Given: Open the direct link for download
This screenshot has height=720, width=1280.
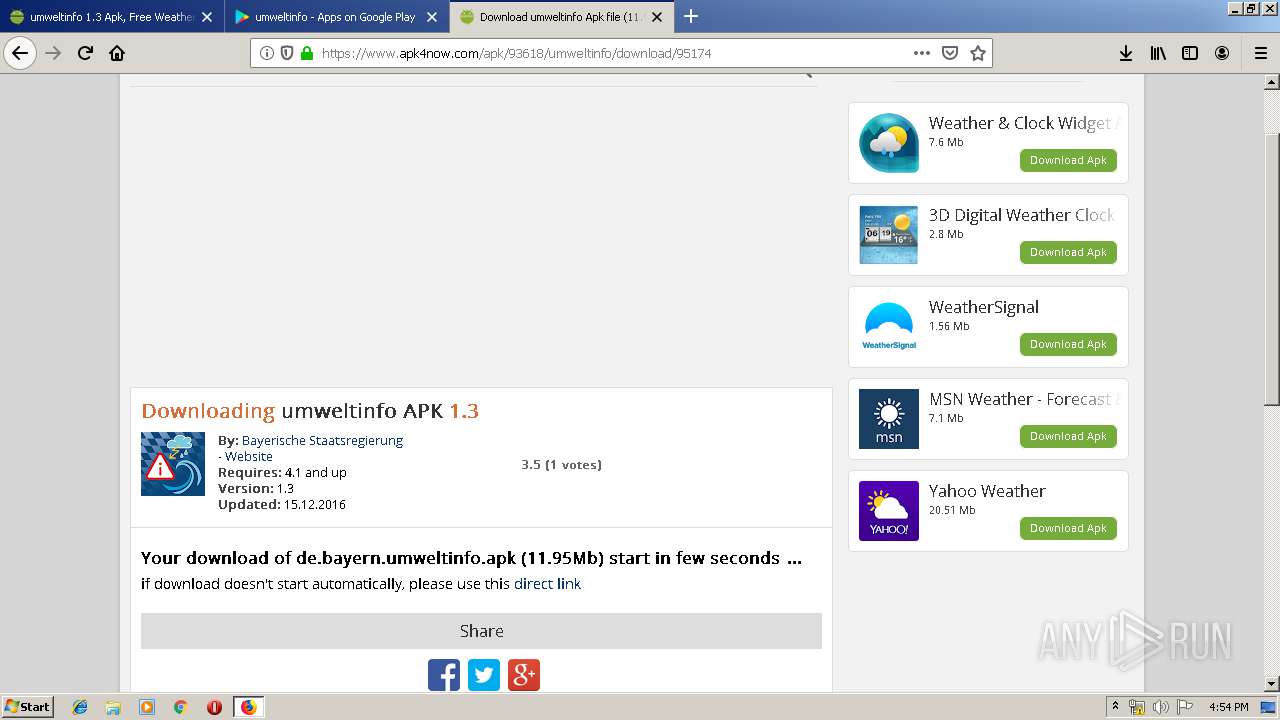Looking at the screenshot, I should (547, 584).
